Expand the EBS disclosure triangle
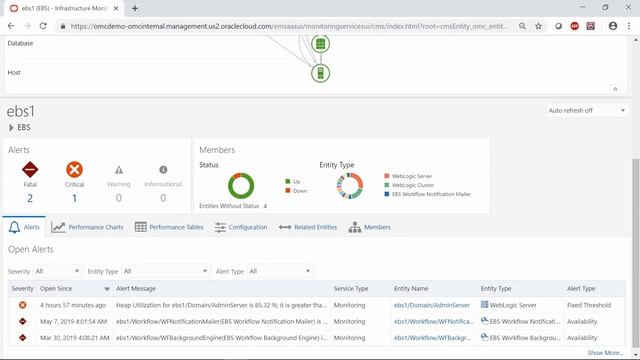The width and height of the screenshot is (640, 360). coord(11,128)
